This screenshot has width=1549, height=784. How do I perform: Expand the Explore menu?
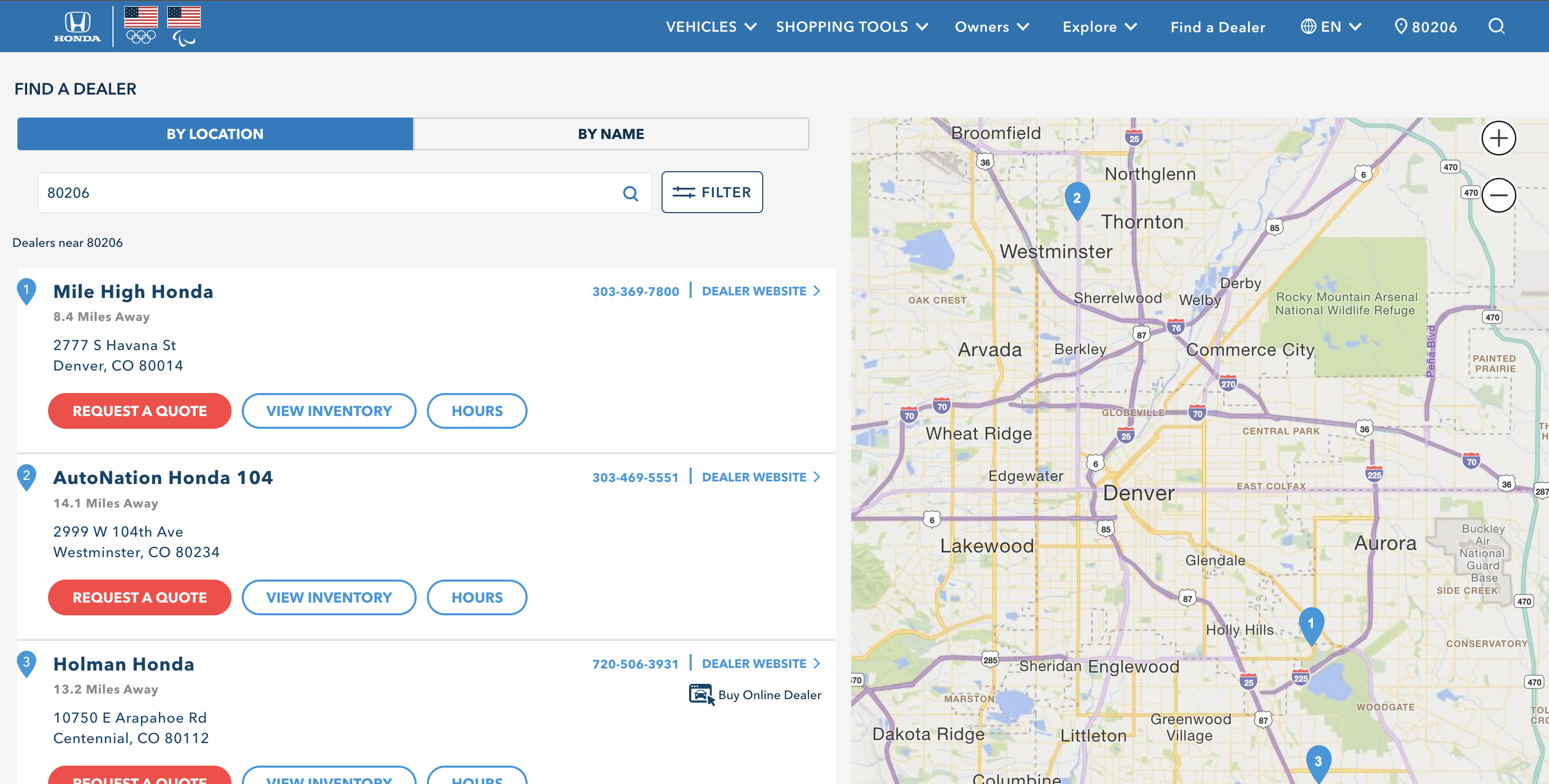click(1099, 27)
